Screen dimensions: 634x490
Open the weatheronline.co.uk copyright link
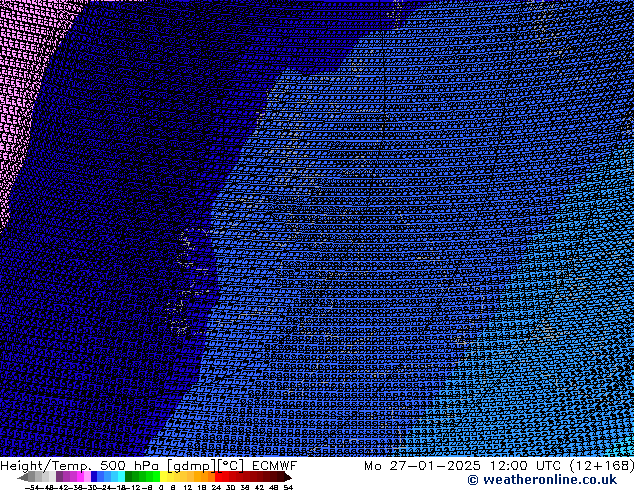[x=542, y=480]
